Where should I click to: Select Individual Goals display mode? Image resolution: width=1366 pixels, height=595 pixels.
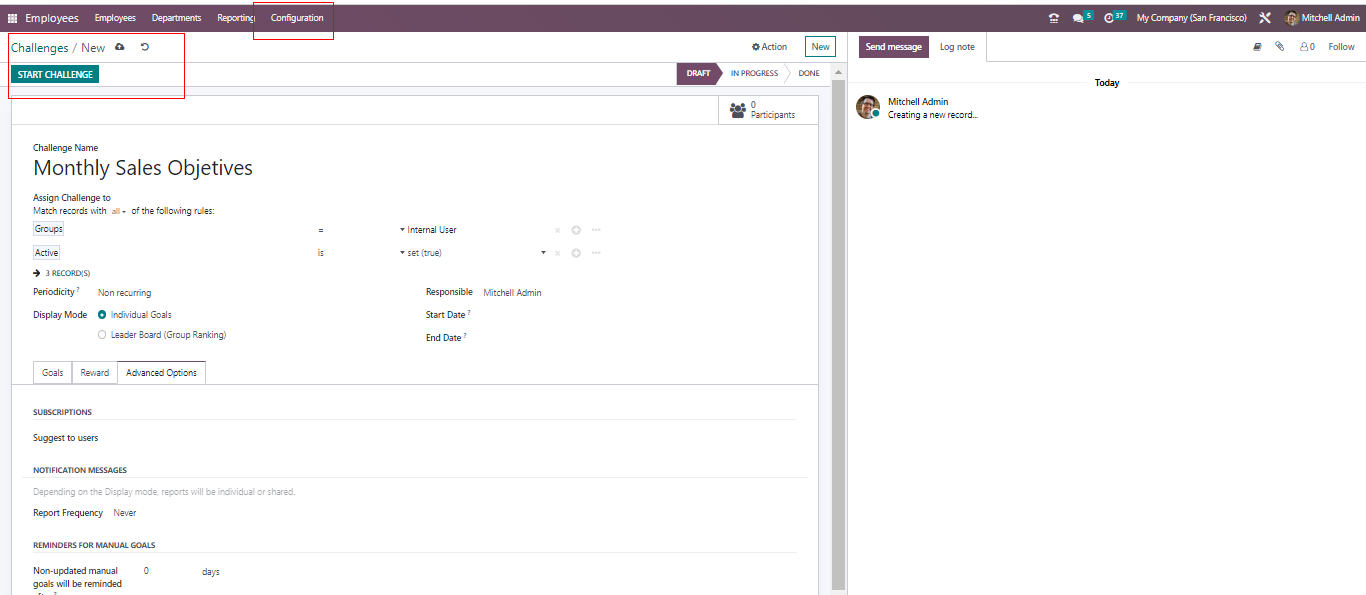tap(102, 315)
